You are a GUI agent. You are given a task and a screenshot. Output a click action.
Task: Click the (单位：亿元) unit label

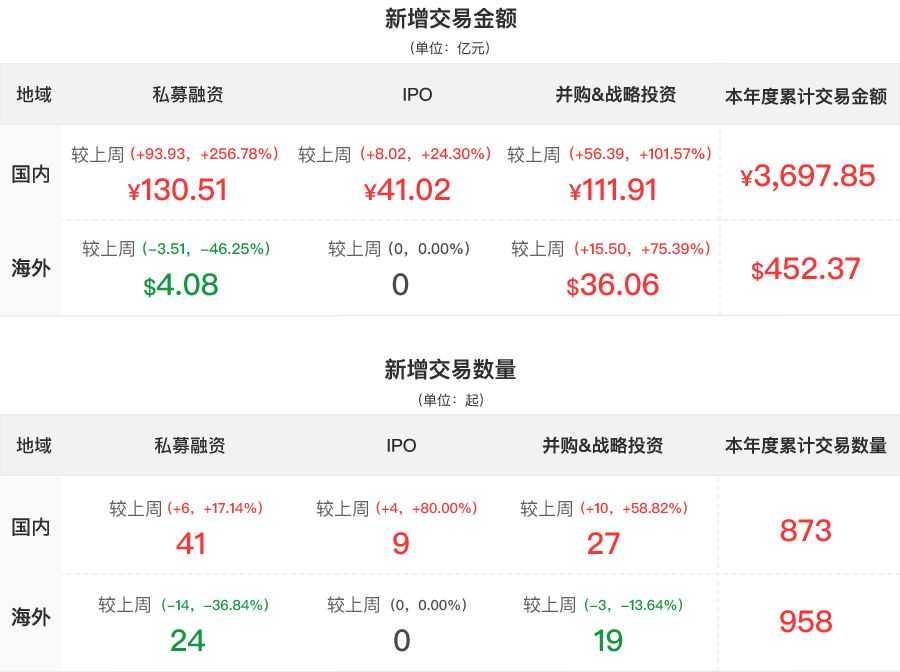(450, 48)
